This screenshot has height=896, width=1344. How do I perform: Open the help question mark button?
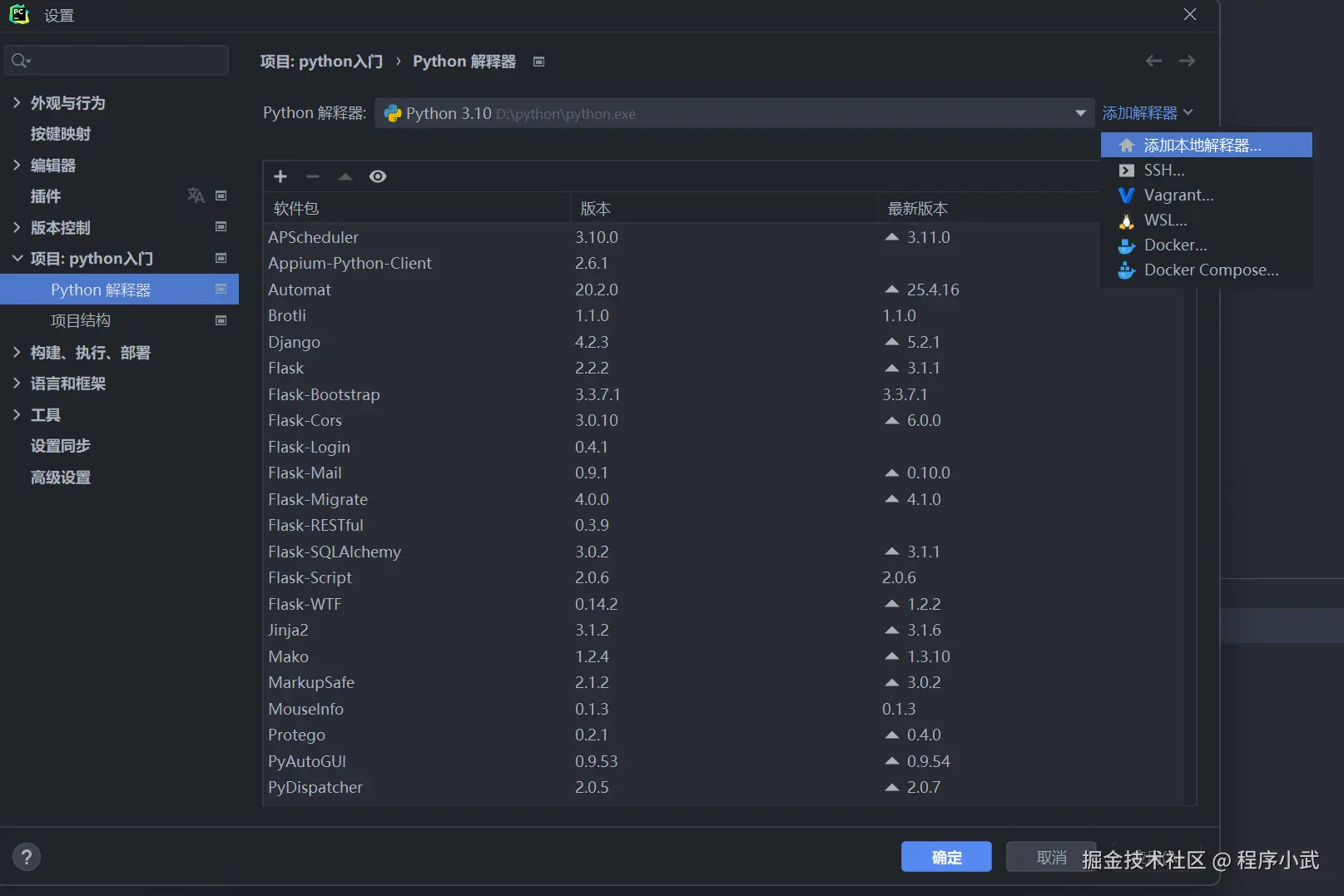[x=27, y=857]
